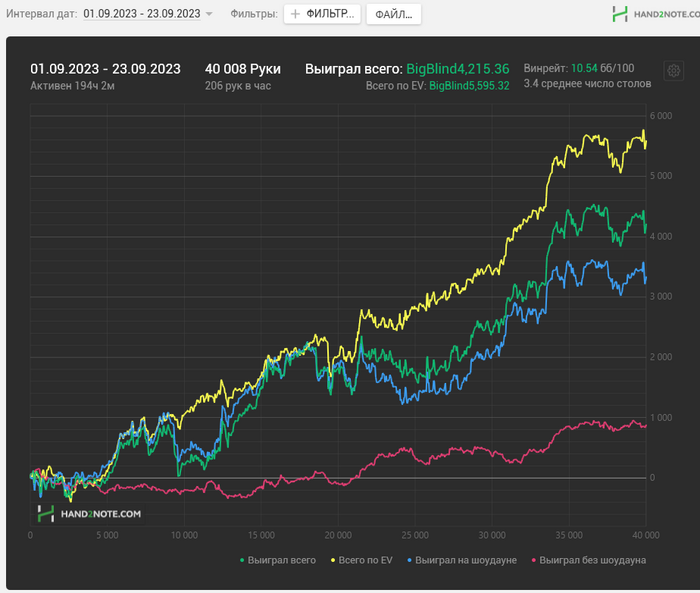
Task: Open the chart settings gear icon
Action: (x=674, y=71)
